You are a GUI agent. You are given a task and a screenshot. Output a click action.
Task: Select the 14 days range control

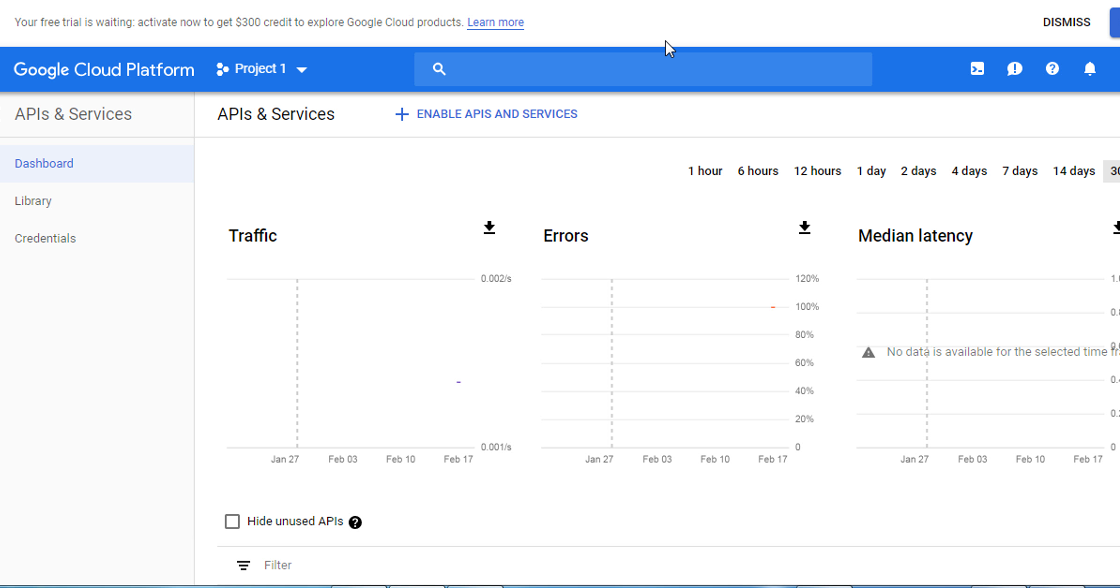coord(1073,171)
